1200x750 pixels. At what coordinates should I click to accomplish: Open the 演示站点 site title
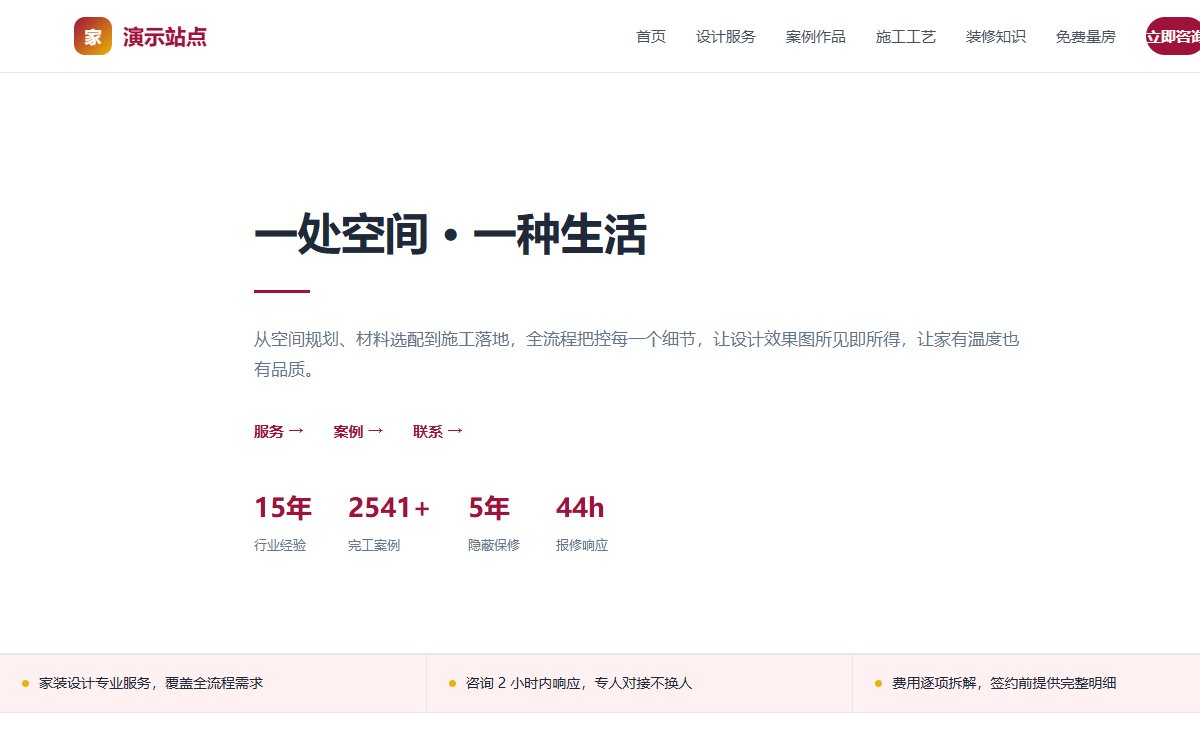tap(165, 37)
